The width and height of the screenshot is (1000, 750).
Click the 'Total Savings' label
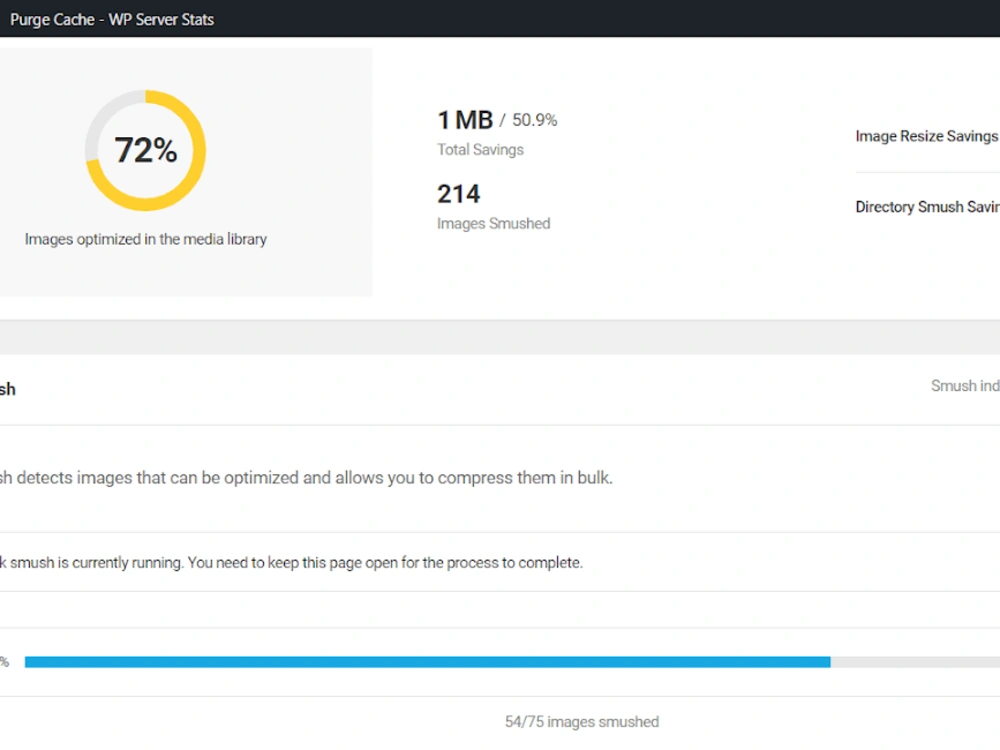(x=480, y=149)
